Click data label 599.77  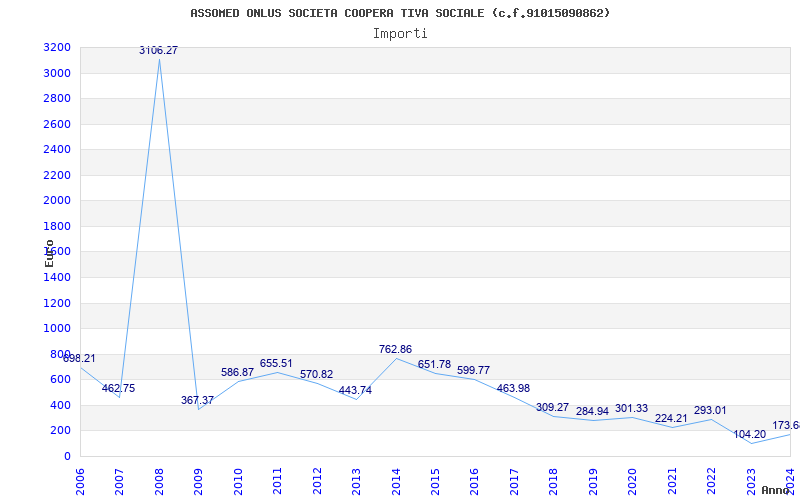[473, 370]
